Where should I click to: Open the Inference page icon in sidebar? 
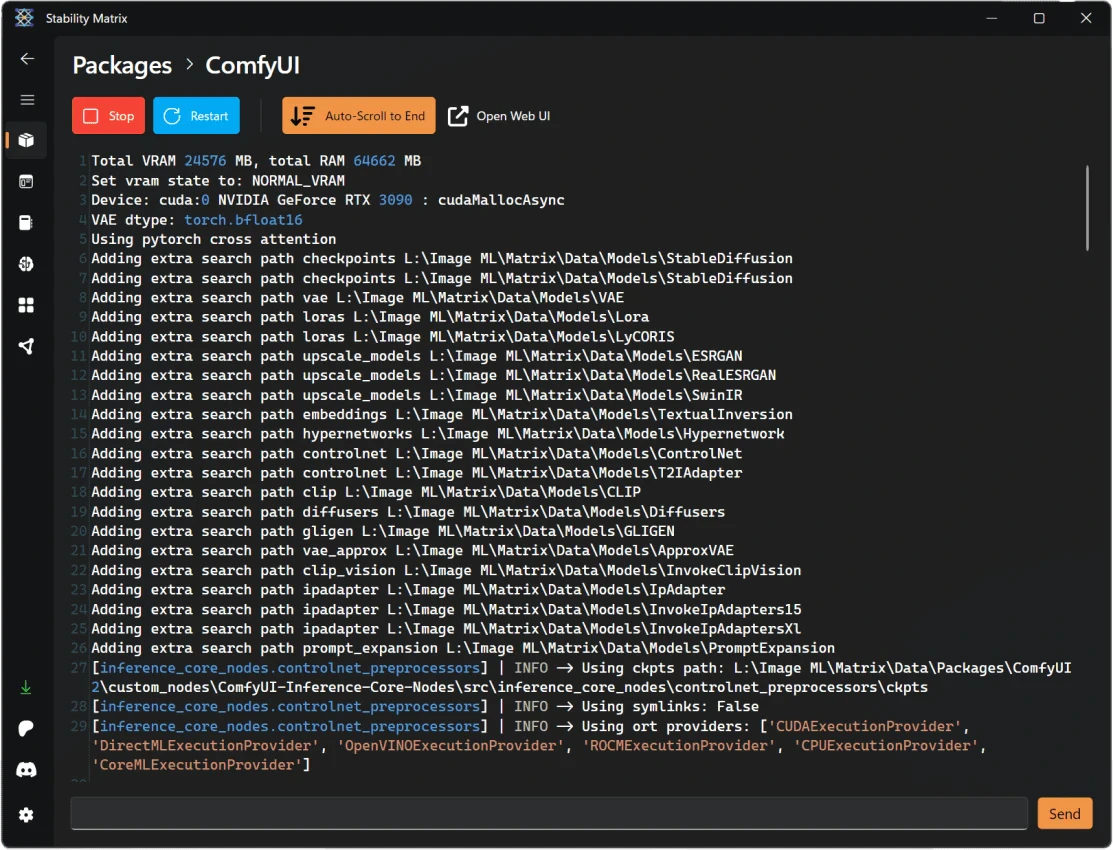tap(27, 182)
